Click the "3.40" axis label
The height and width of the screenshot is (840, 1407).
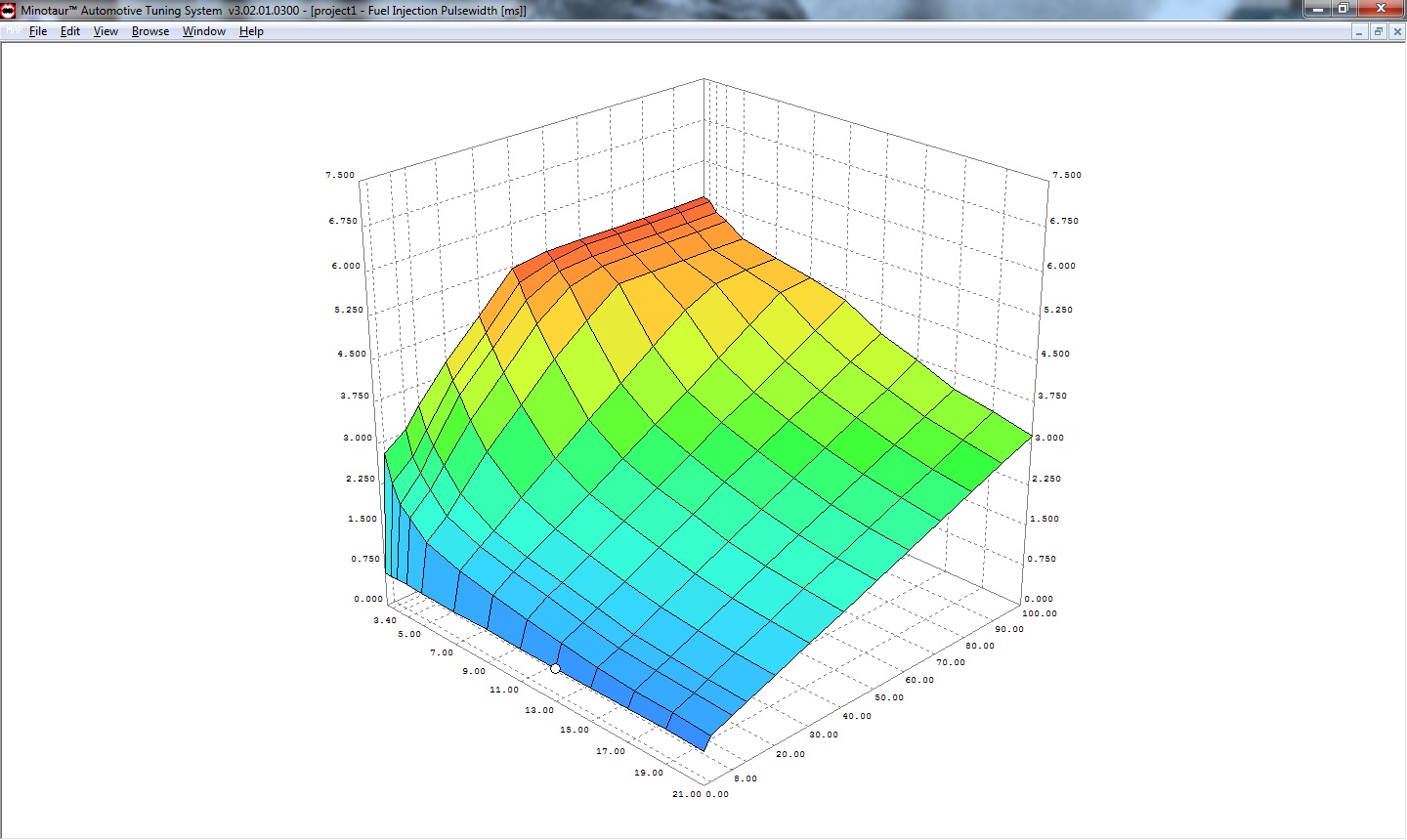pyautogui.click(x=384, y=620)
